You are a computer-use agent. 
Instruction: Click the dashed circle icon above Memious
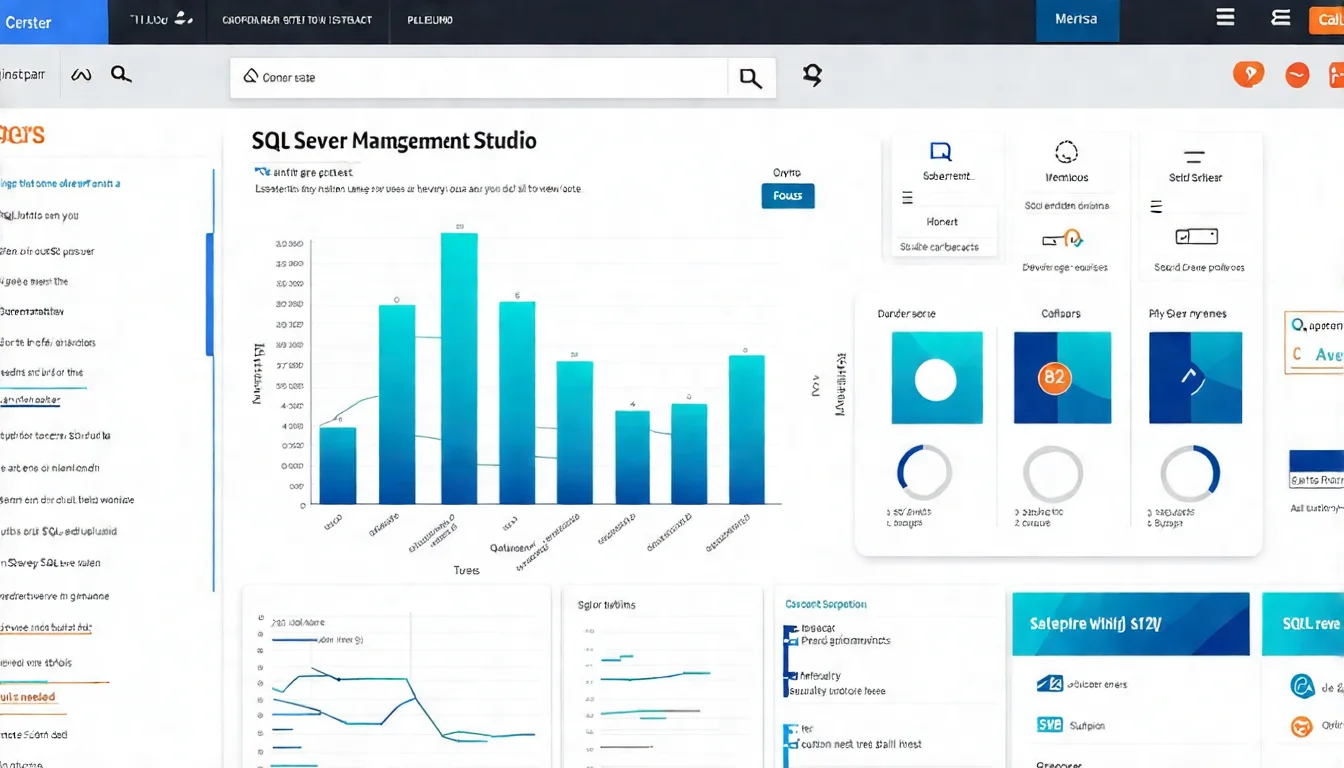pos(1066,152)
